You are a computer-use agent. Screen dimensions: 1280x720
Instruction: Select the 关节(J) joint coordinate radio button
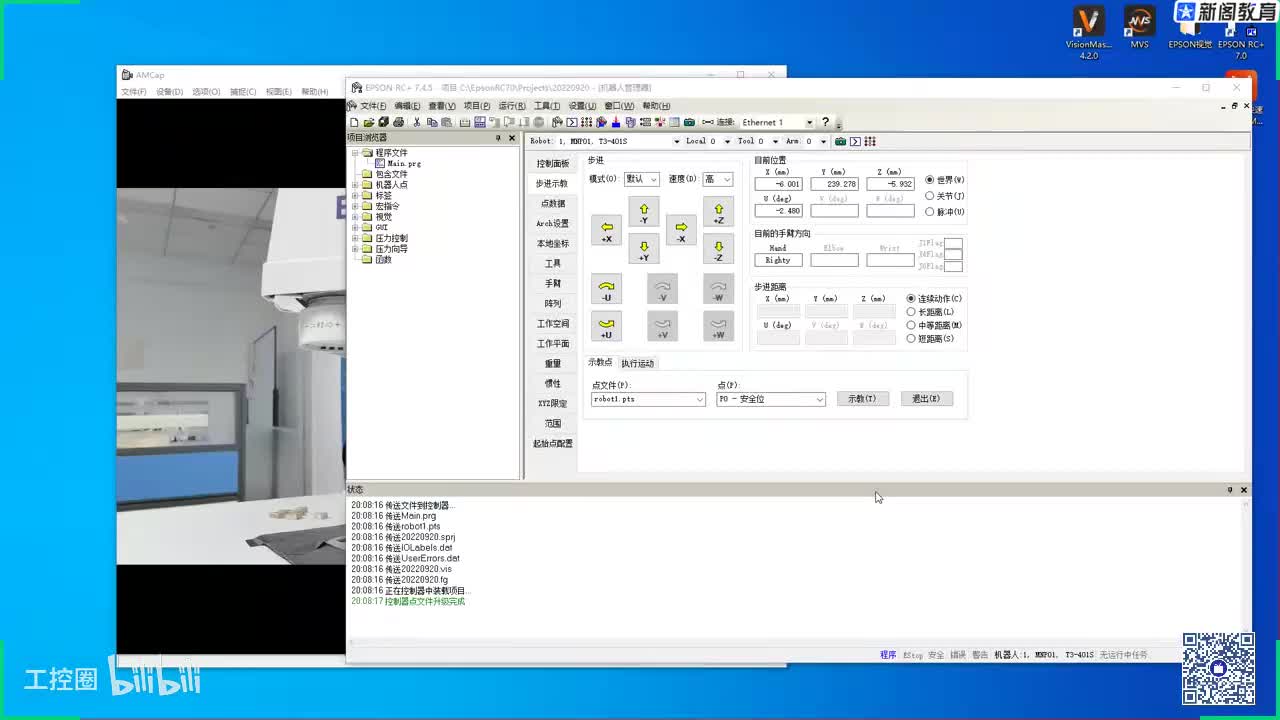coord(930,196)
